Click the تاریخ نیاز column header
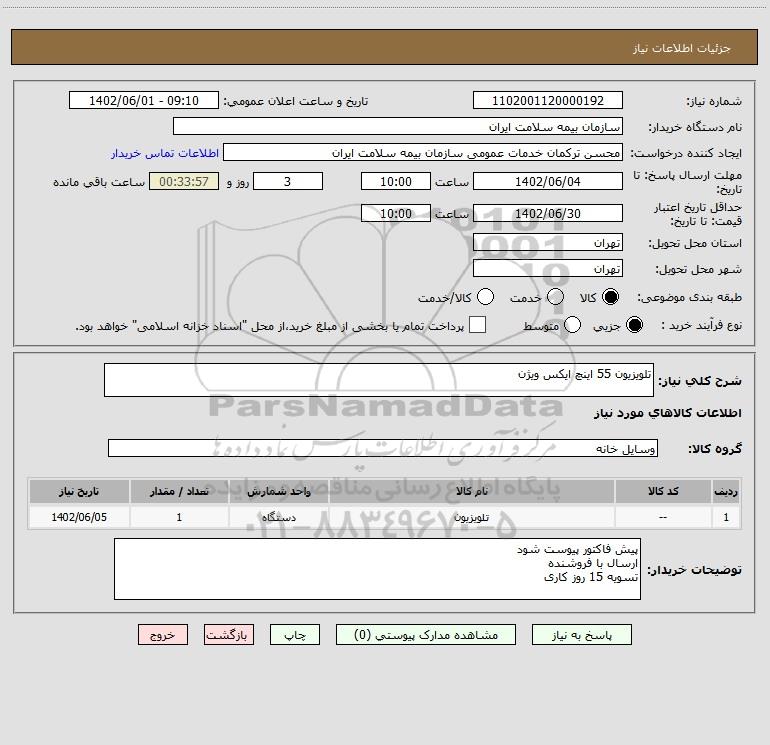 [x=79, y=491]
